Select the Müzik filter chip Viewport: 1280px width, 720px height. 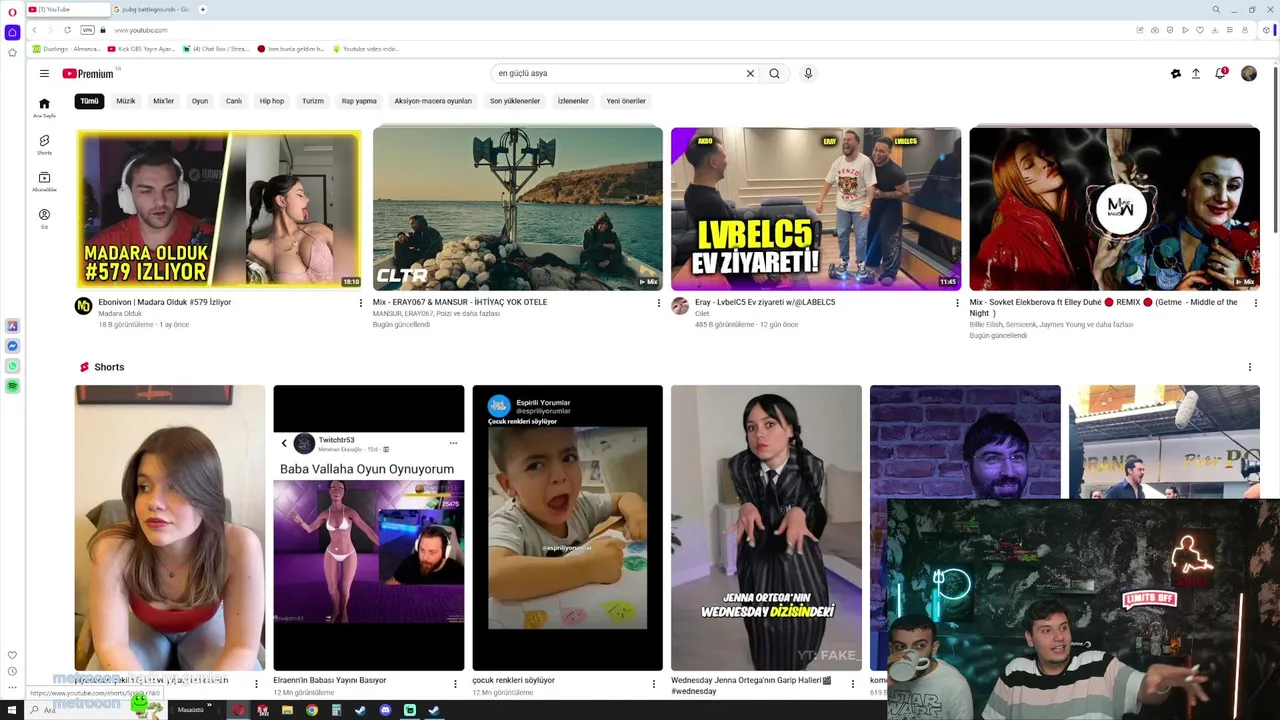pyautogui.click(x=125, y=101)
